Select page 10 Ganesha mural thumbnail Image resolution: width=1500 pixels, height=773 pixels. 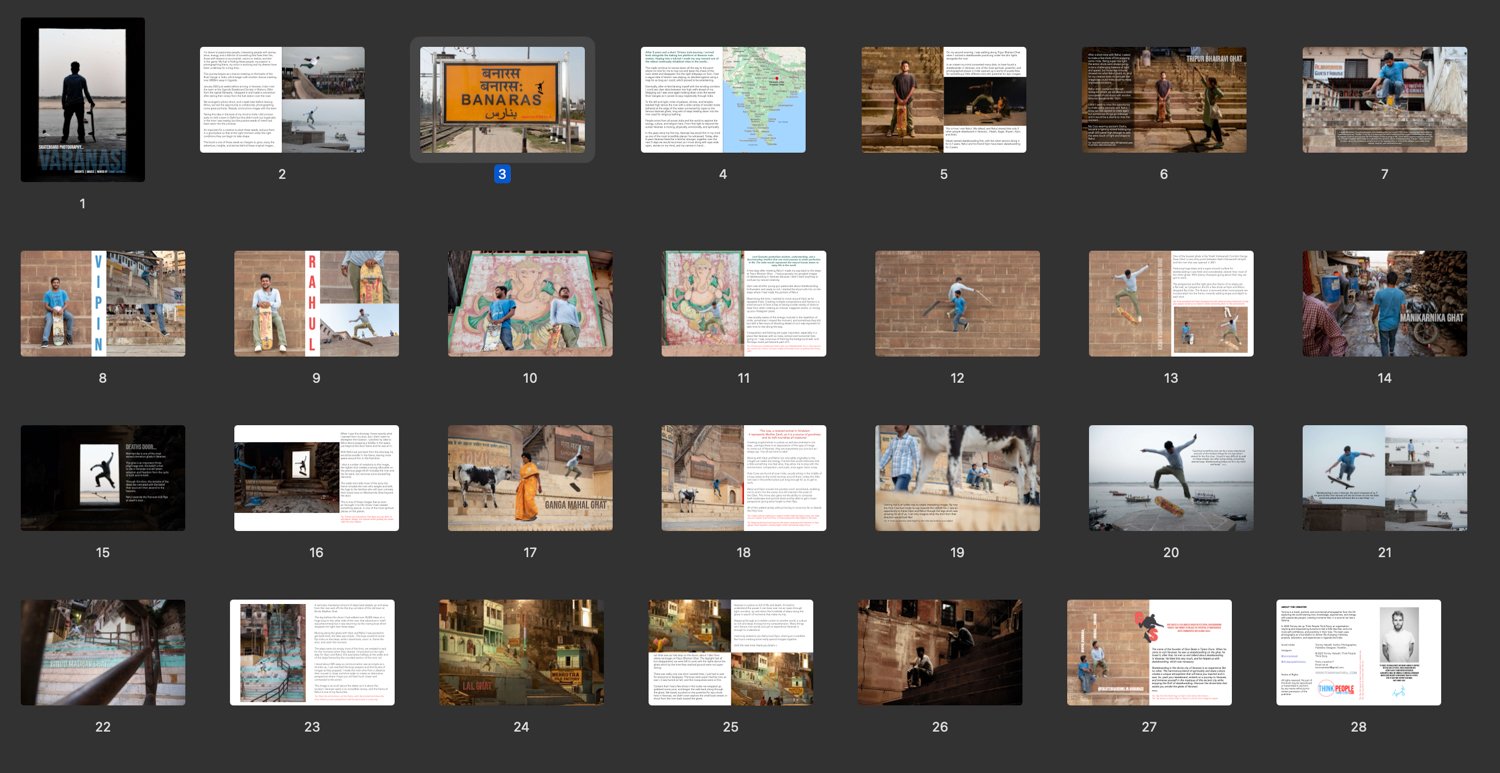[x=530, y=304]
